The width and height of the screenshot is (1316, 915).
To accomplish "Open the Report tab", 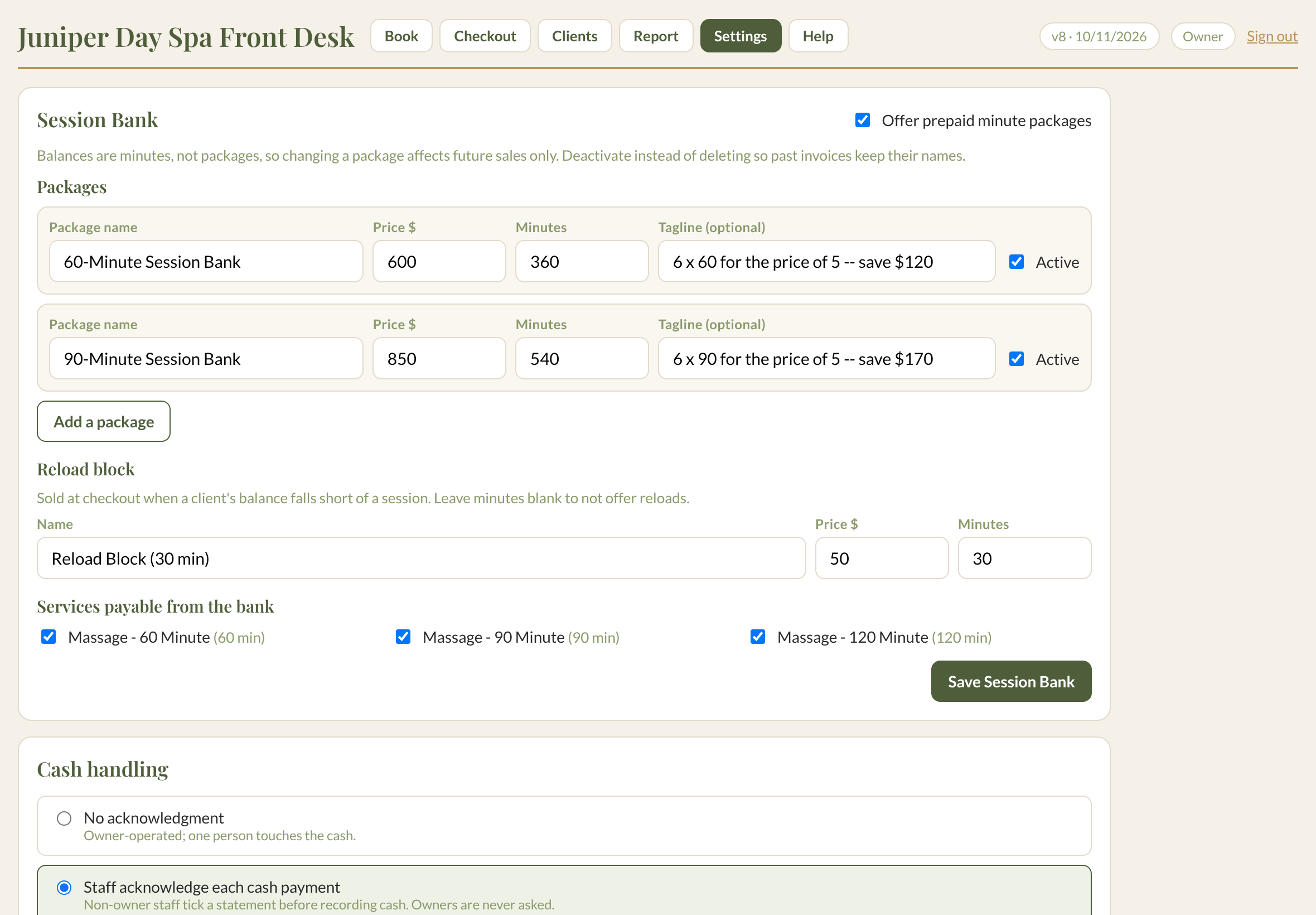I will click(655, 36).
